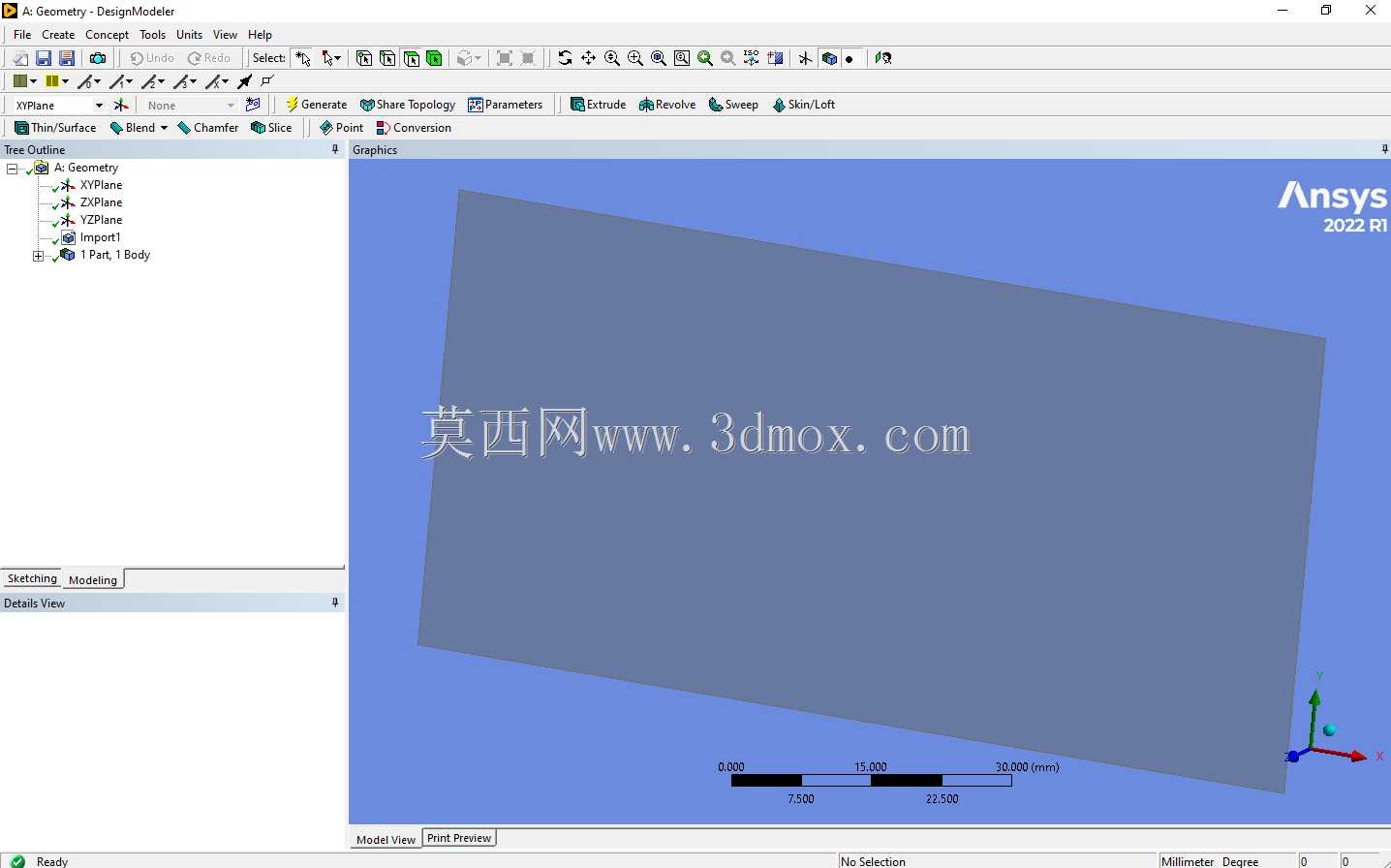Click the New Sketch icon
Viewport: 1391px width, 868px height.
[x=254, y=105]
